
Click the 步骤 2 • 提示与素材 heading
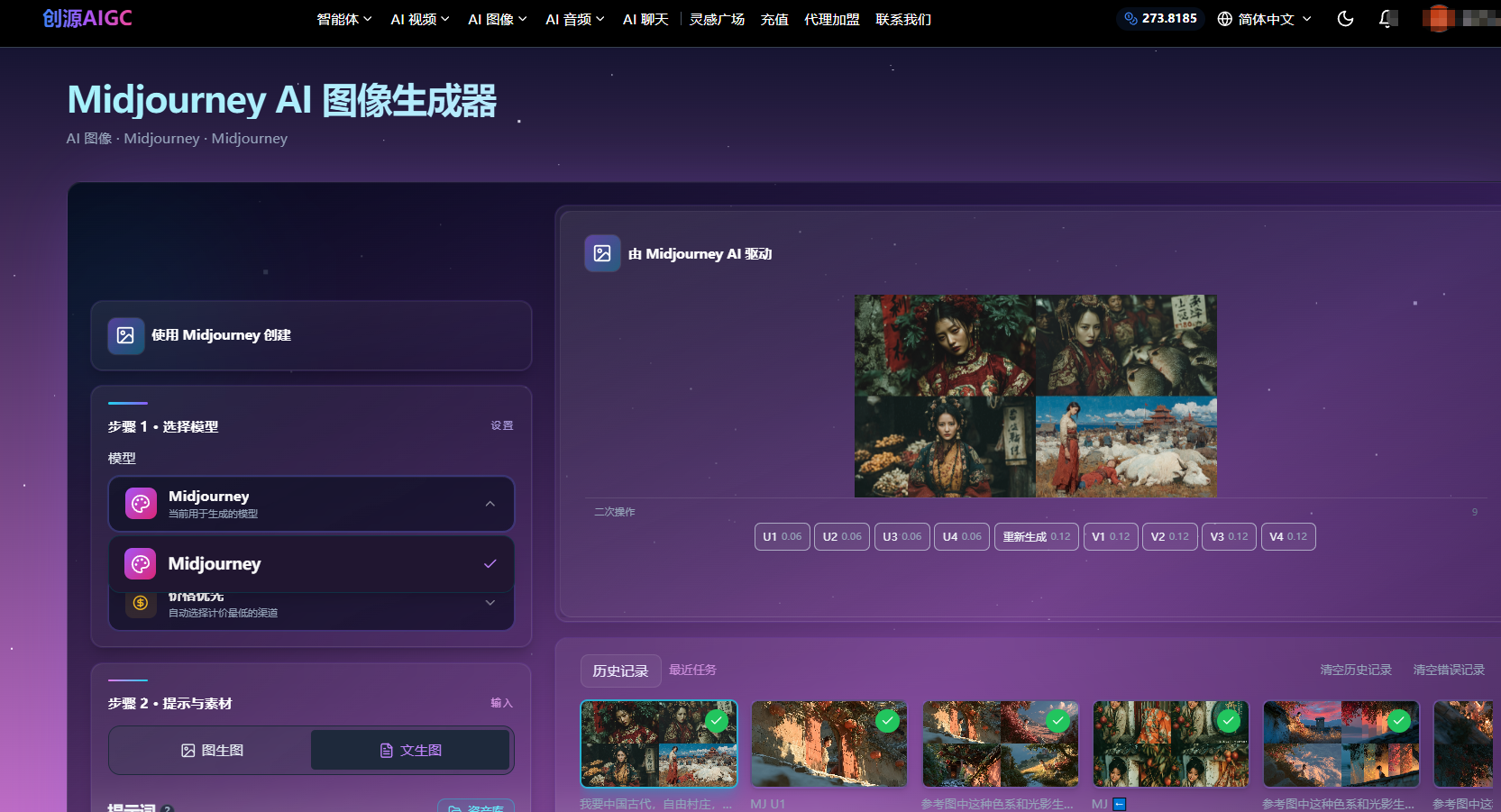coord(170,704)
